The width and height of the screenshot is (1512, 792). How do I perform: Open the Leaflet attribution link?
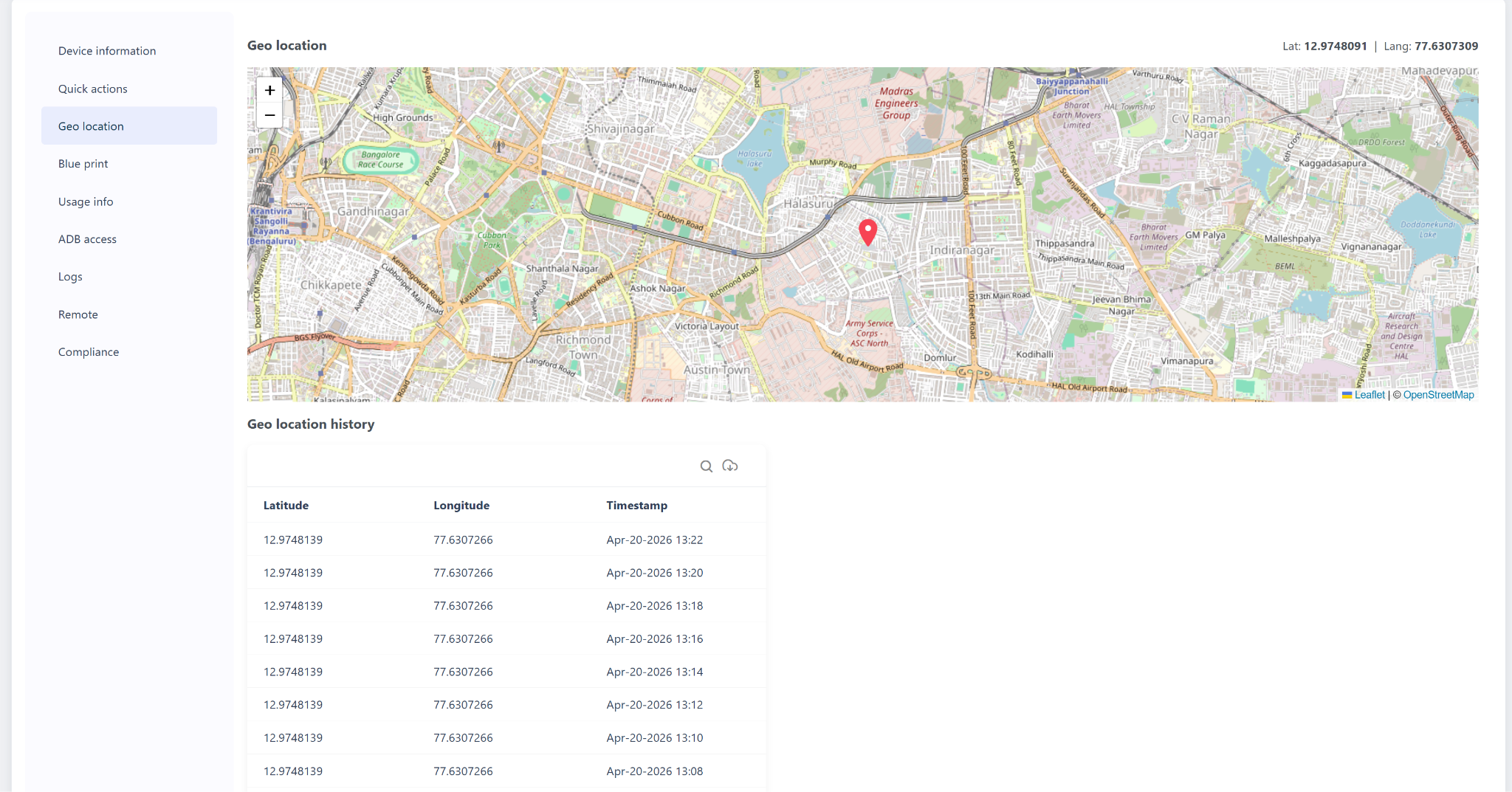(x=1370, y=395)
